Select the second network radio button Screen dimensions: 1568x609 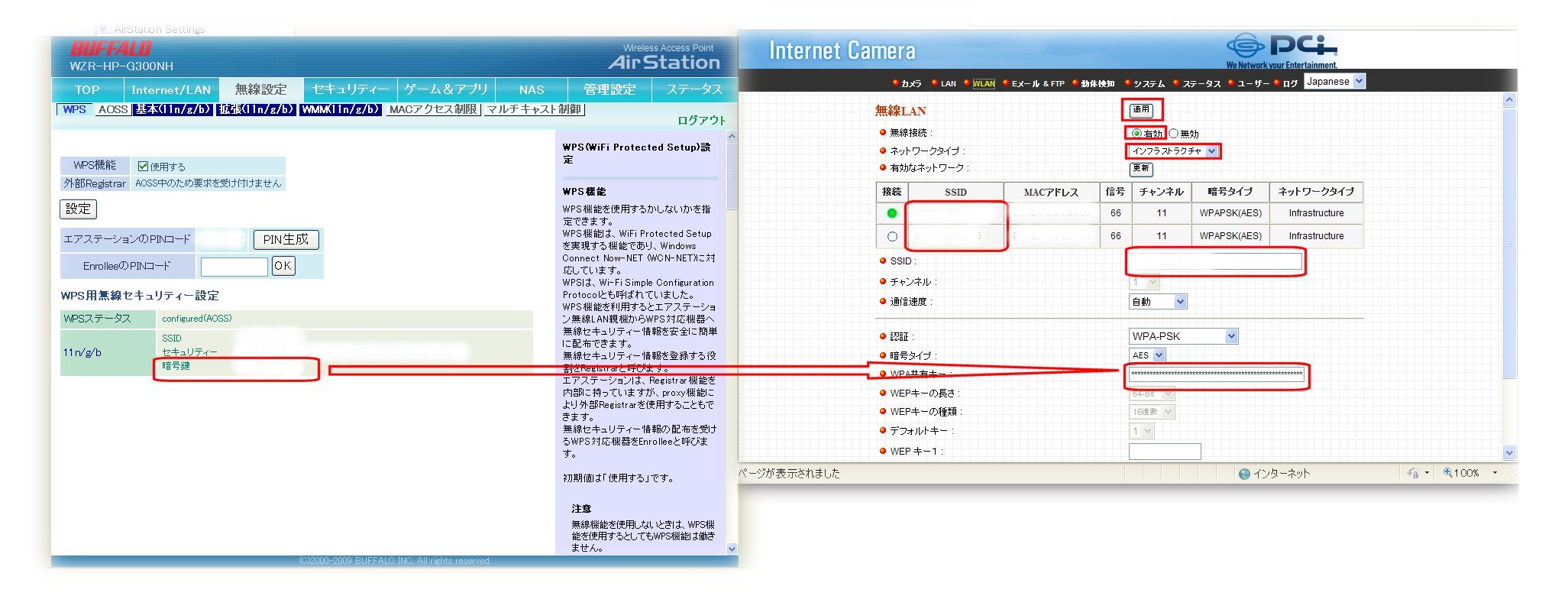tap(891, 236)
